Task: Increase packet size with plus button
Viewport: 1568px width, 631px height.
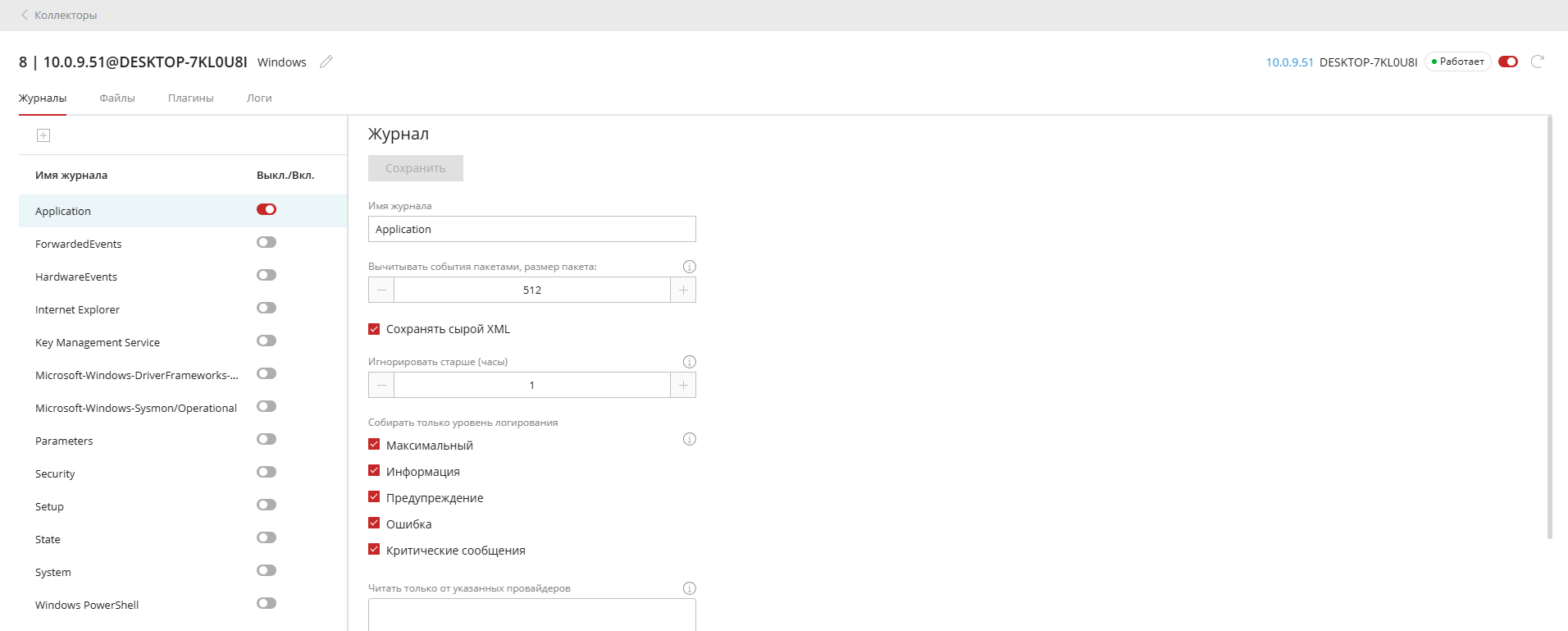Action: point(683,290)
